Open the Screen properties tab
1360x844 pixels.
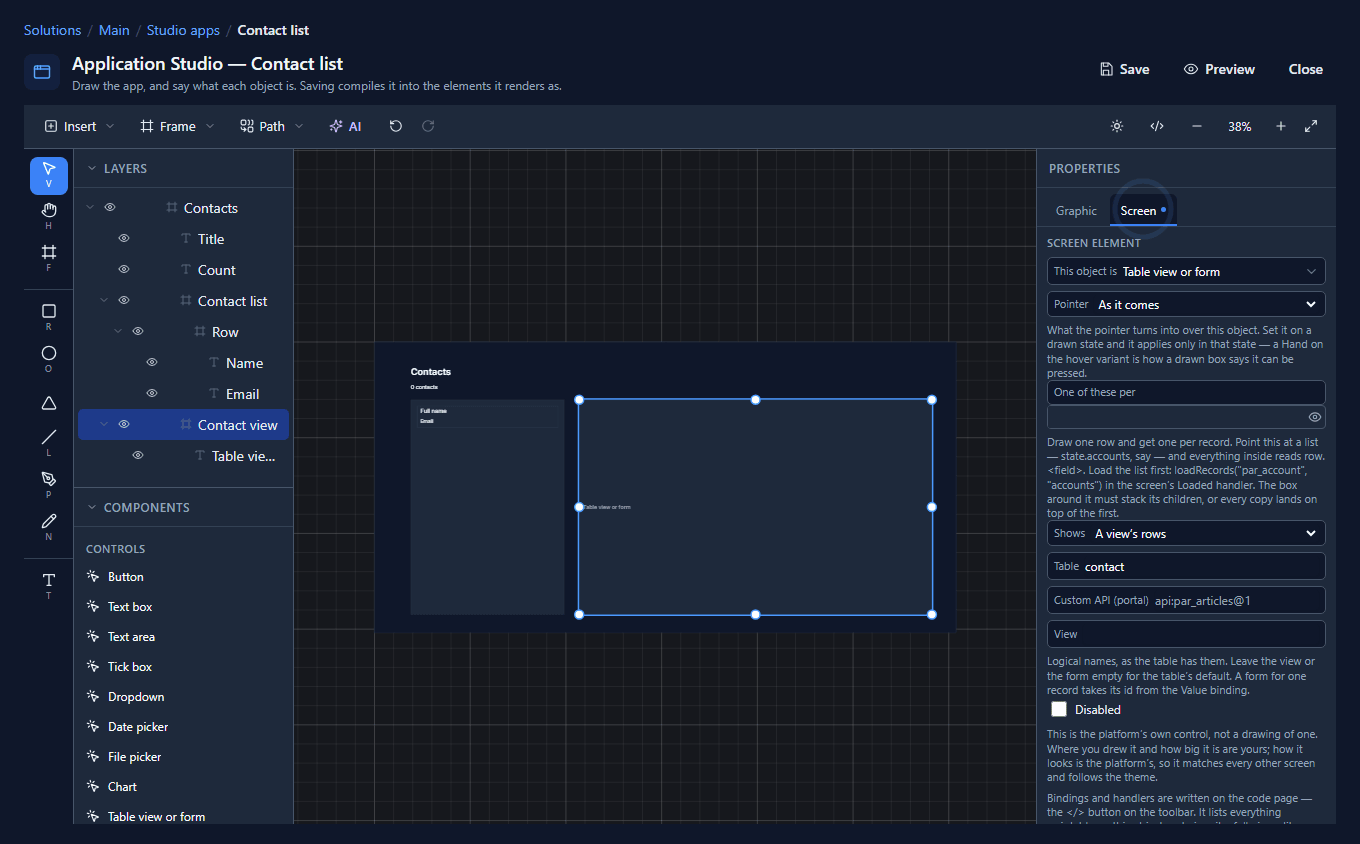[1143, 211]
